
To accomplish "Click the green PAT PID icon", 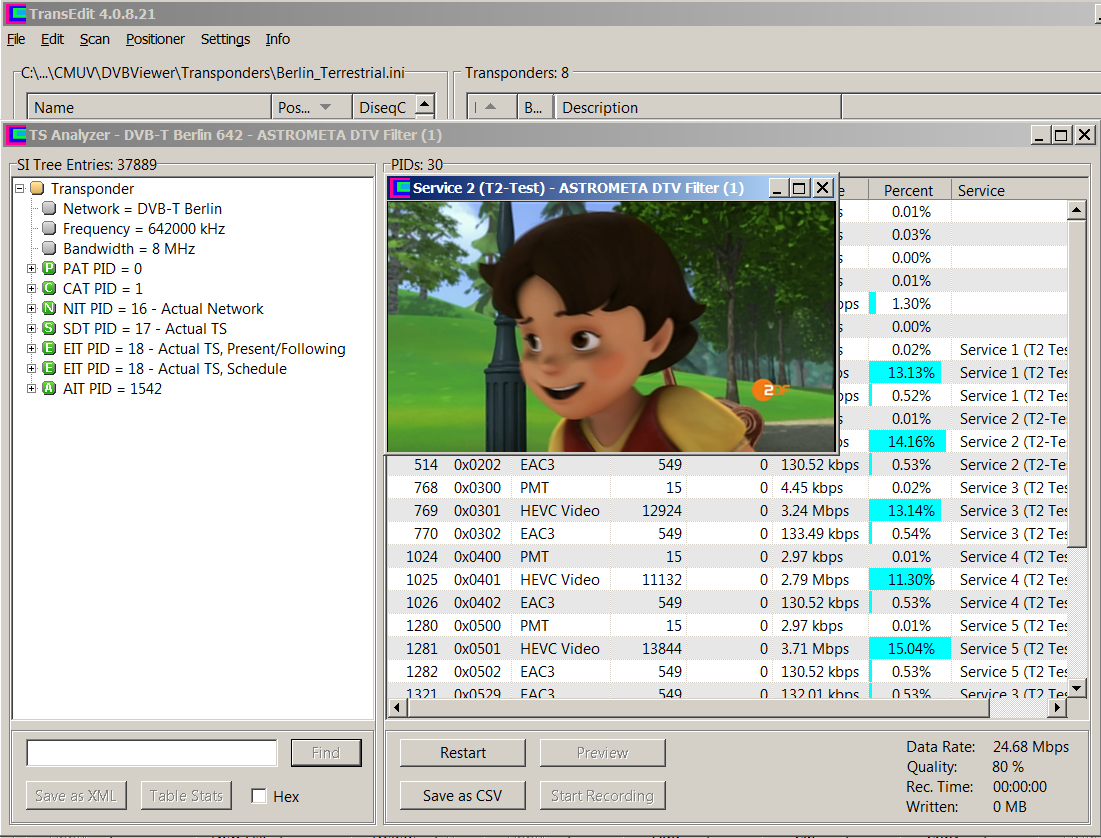I will 49,269.
